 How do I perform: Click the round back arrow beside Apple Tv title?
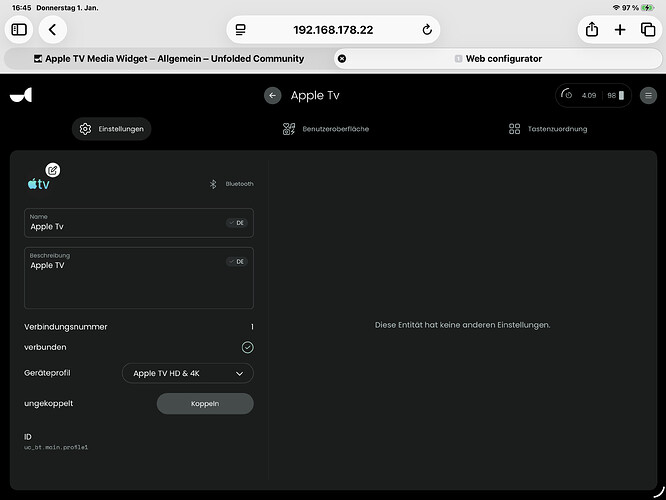(273, 96)
